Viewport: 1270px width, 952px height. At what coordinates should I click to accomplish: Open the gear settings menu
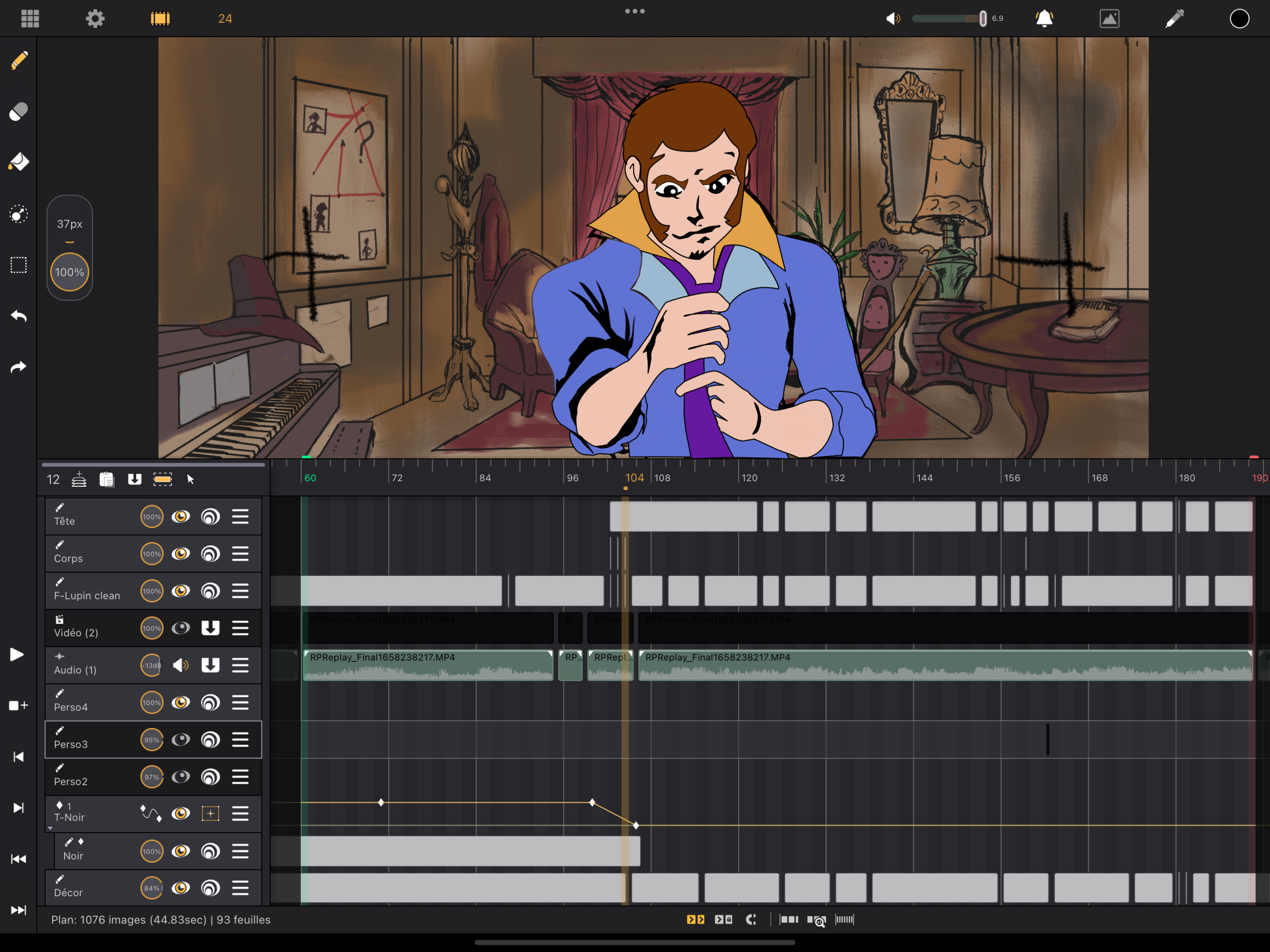pos(96,18)
